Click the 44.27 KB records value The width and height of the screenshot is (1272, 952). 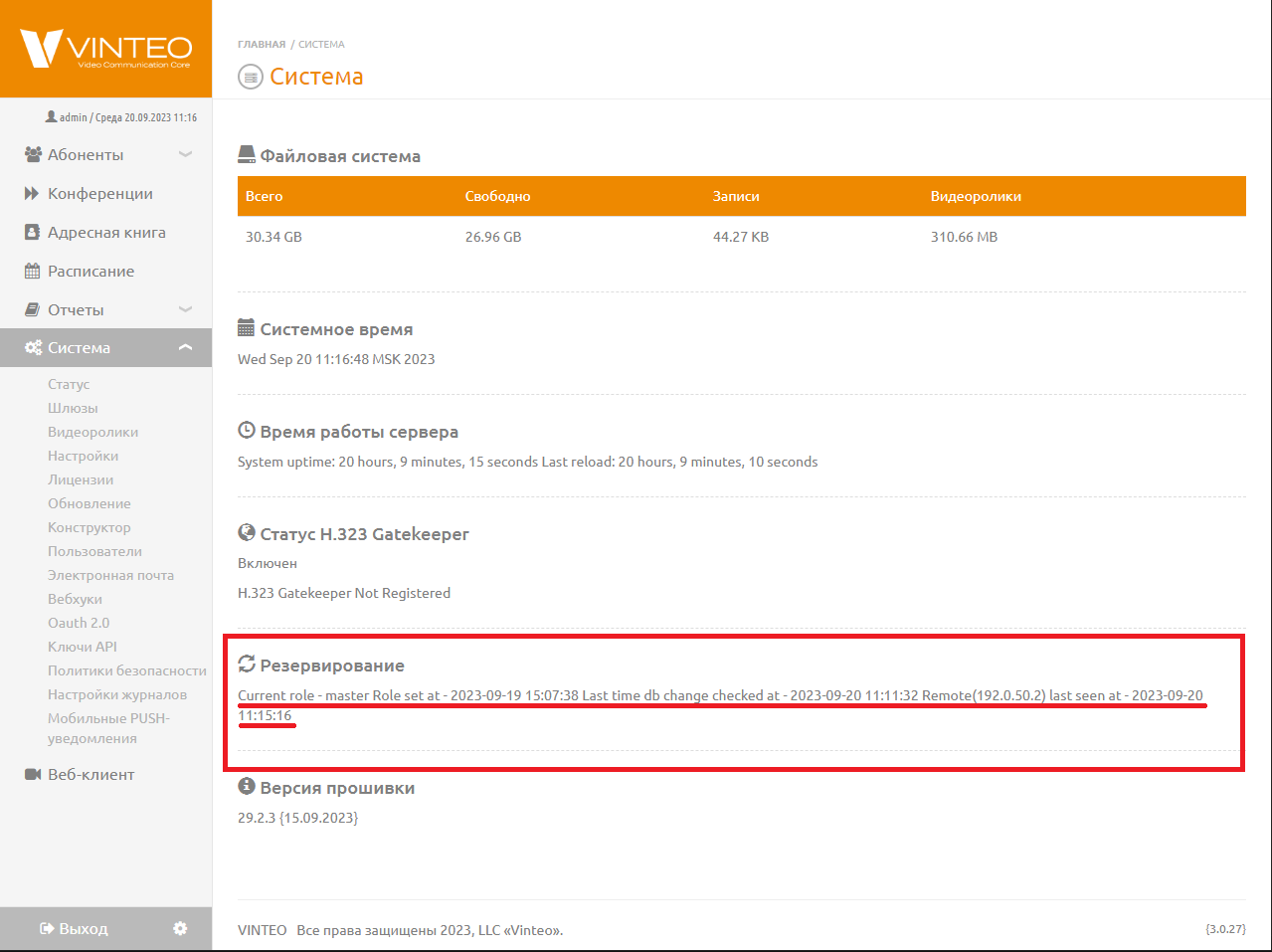[741, 237]
